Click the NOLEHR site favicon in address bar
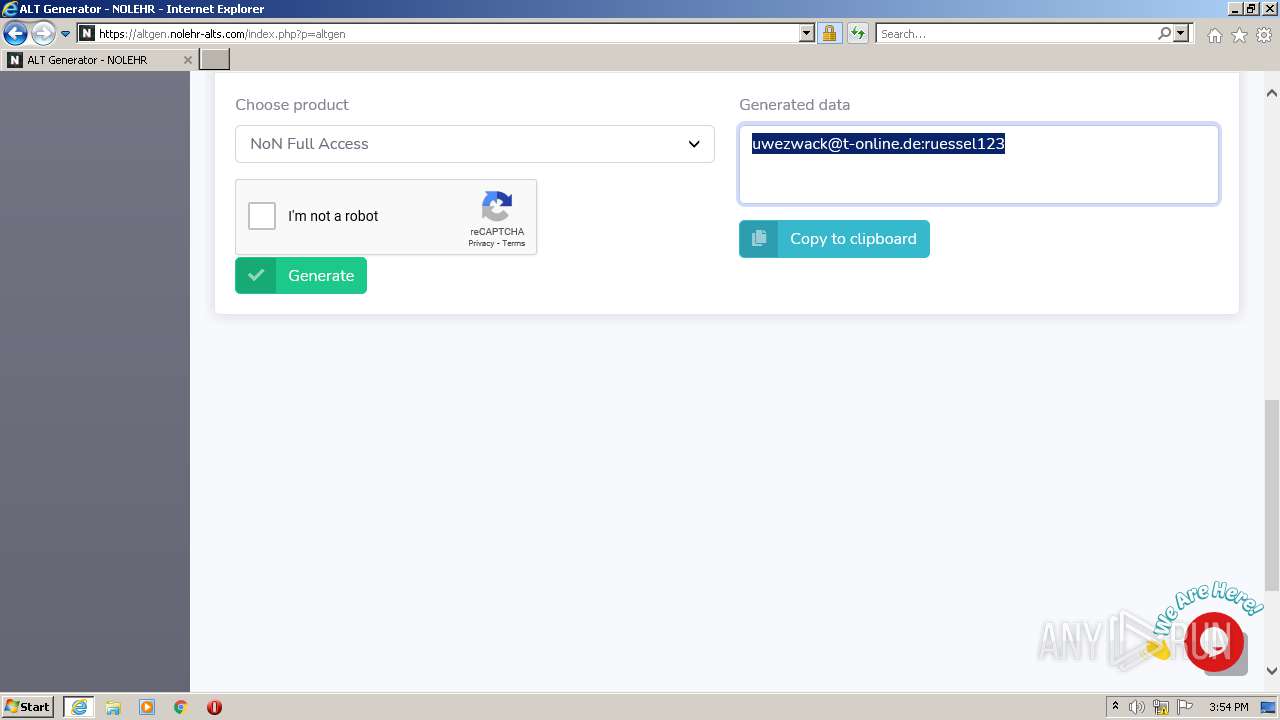This screenshot has height=720, width=1280. [86, 33]
